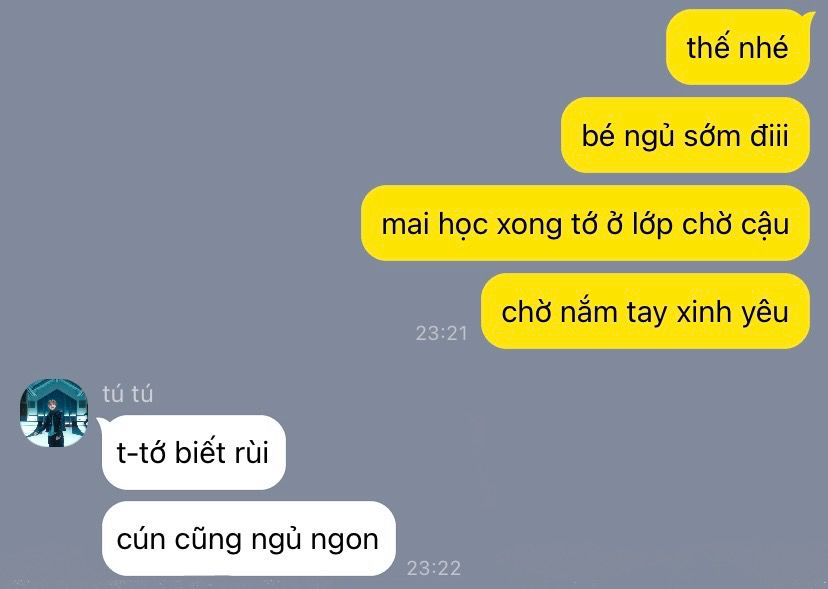Select the yellow "thế nhé" message bubble
This screenshot has height=589, width=828.
click(x=738, y=47)
